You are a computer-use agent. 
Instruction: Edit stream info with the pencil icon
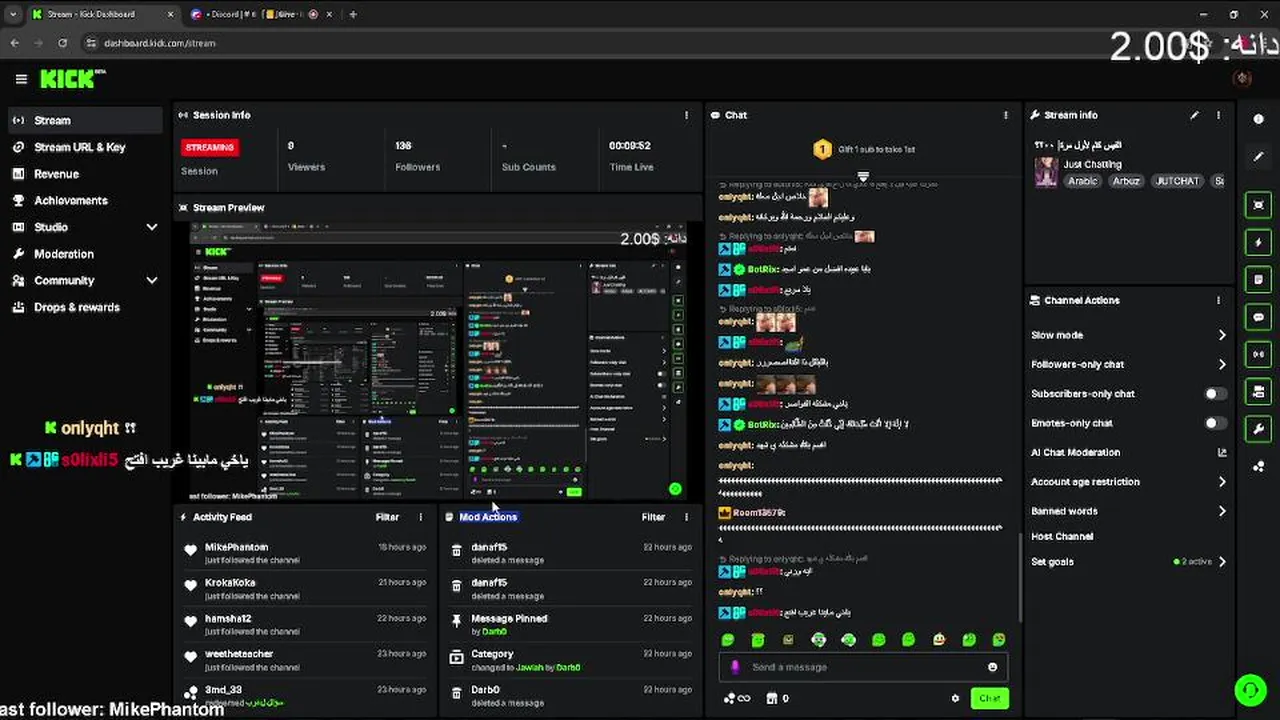(x=1194, y=115)
